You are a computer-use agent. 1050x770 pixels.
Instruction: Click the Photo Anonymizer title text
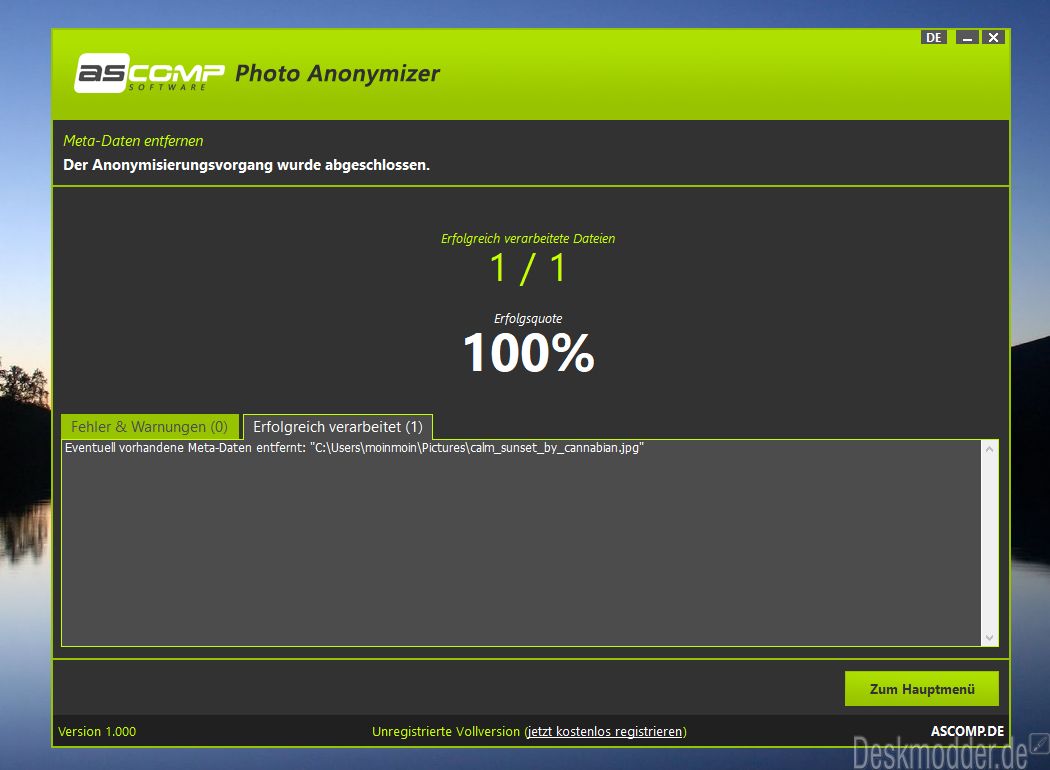pos(337,73)
